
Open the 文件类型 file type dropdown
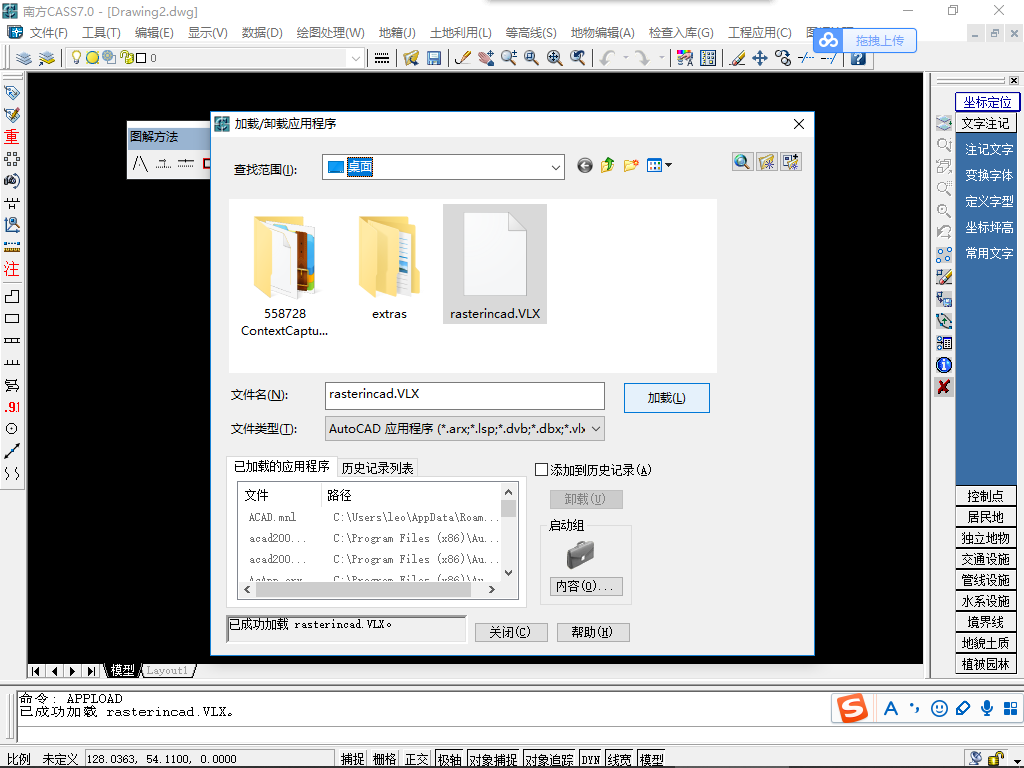point(596,429)
